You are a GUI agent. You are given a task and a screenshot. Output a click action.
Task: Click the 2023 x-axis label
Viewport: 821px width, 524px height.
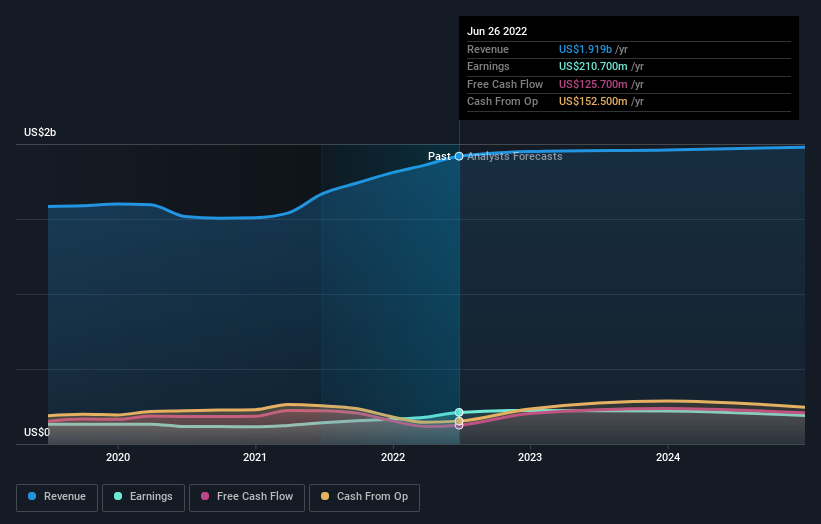pos(530,457)
